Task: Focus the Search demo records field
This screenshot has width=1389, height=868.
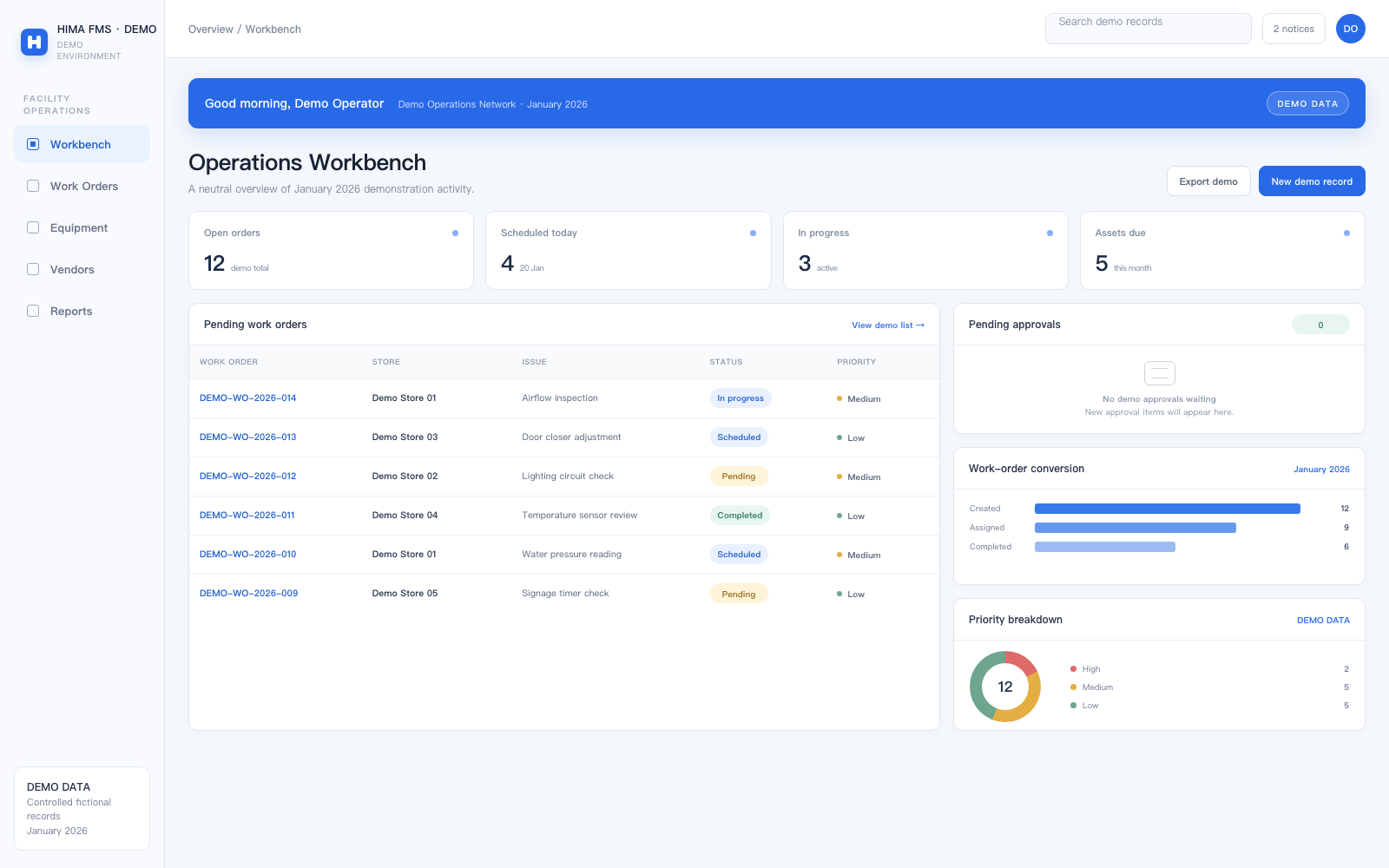Action: pyautogui.click(x=1148, y=29)
